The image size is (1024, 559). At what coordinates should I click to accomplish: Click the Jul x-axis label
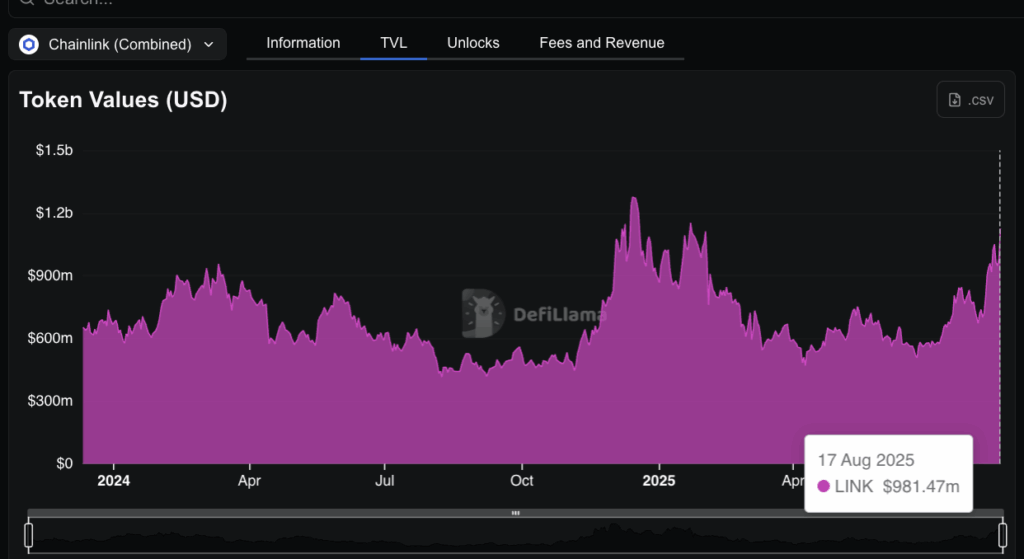[385, 481]
